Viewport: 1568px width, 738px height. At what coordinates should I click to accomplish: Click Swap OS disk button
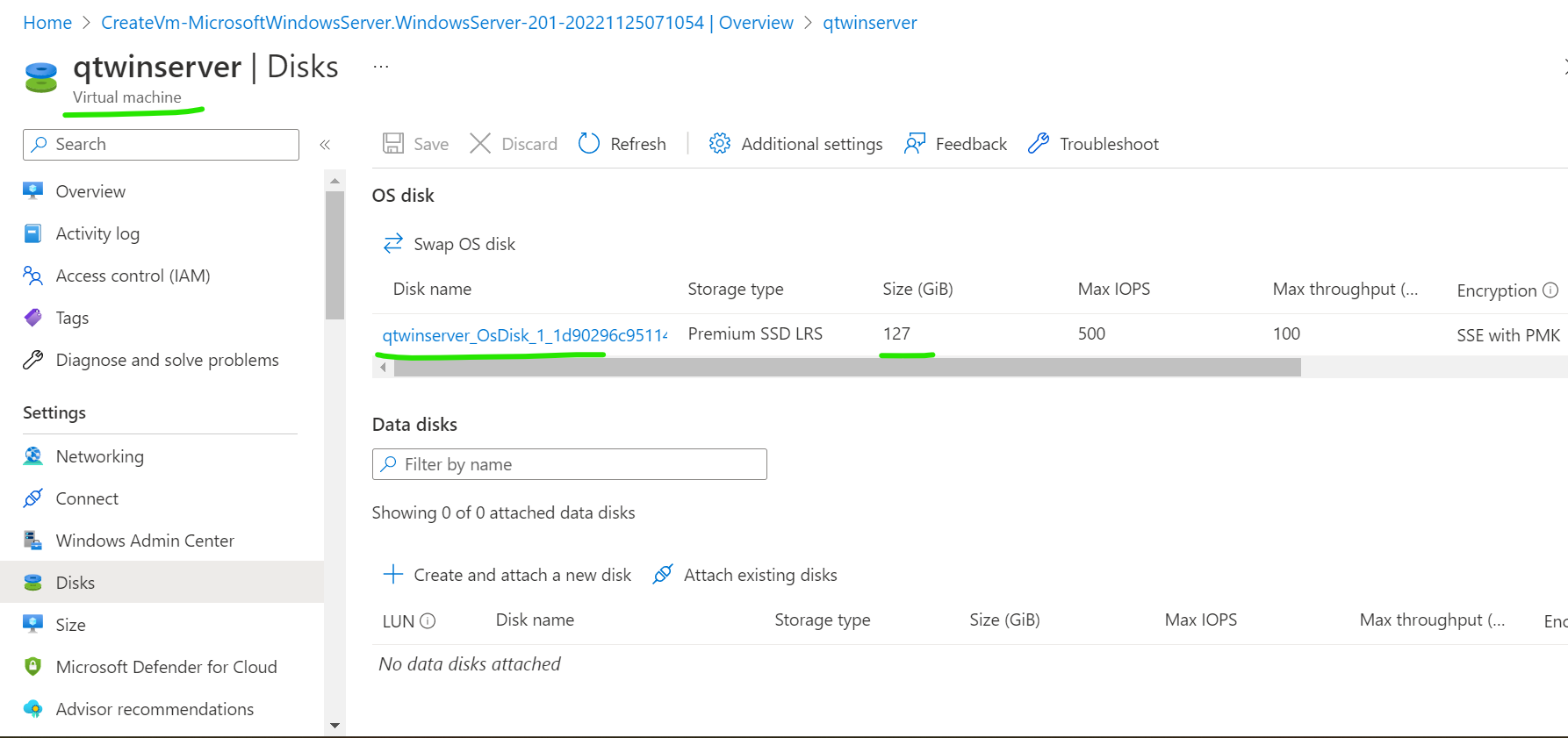click(x=450, y=244)
